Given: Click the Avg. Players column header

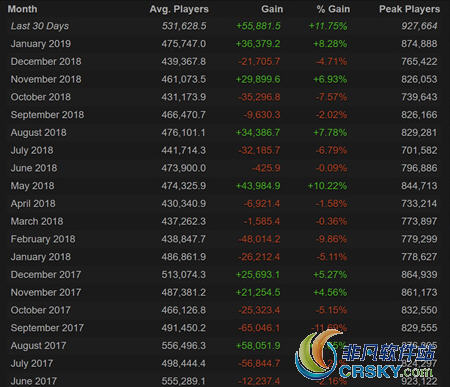Looking at the screenshot, I should (x=179, y=9).
